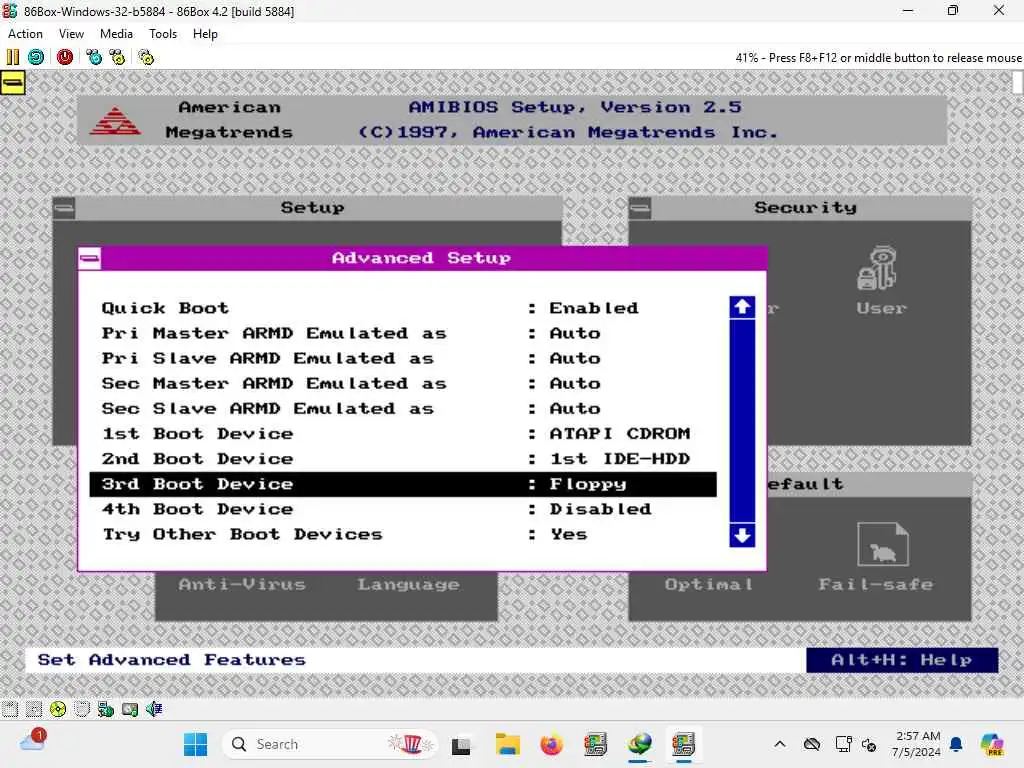Click the User label in Security
Image resolution: width=1024 pixels, height=768 pixels.
[882, 308]
